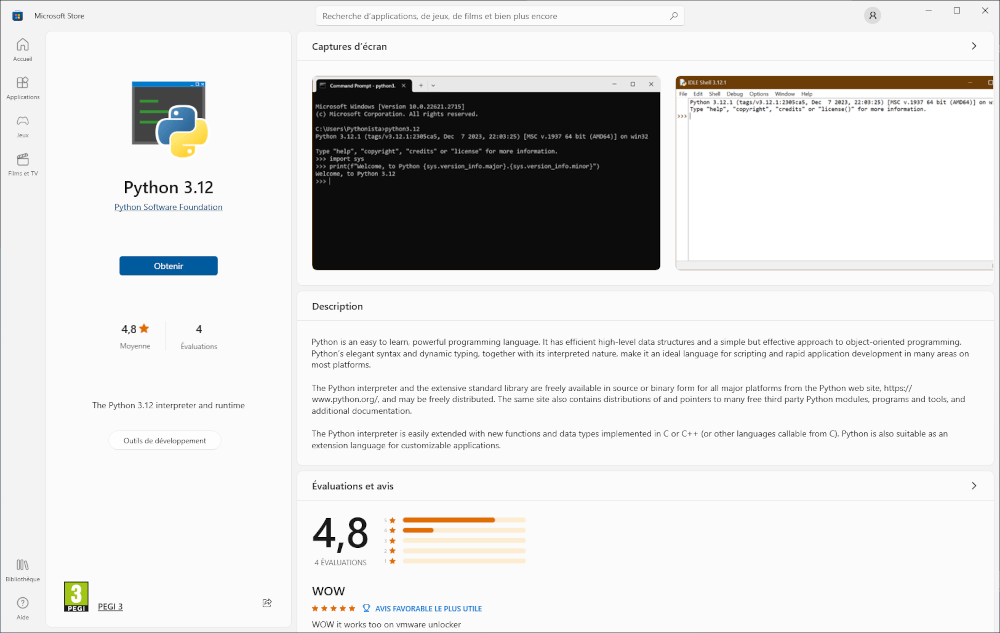Click the Obtenir button
This screenshot has height=633, width=1000.
click(167, 265)
